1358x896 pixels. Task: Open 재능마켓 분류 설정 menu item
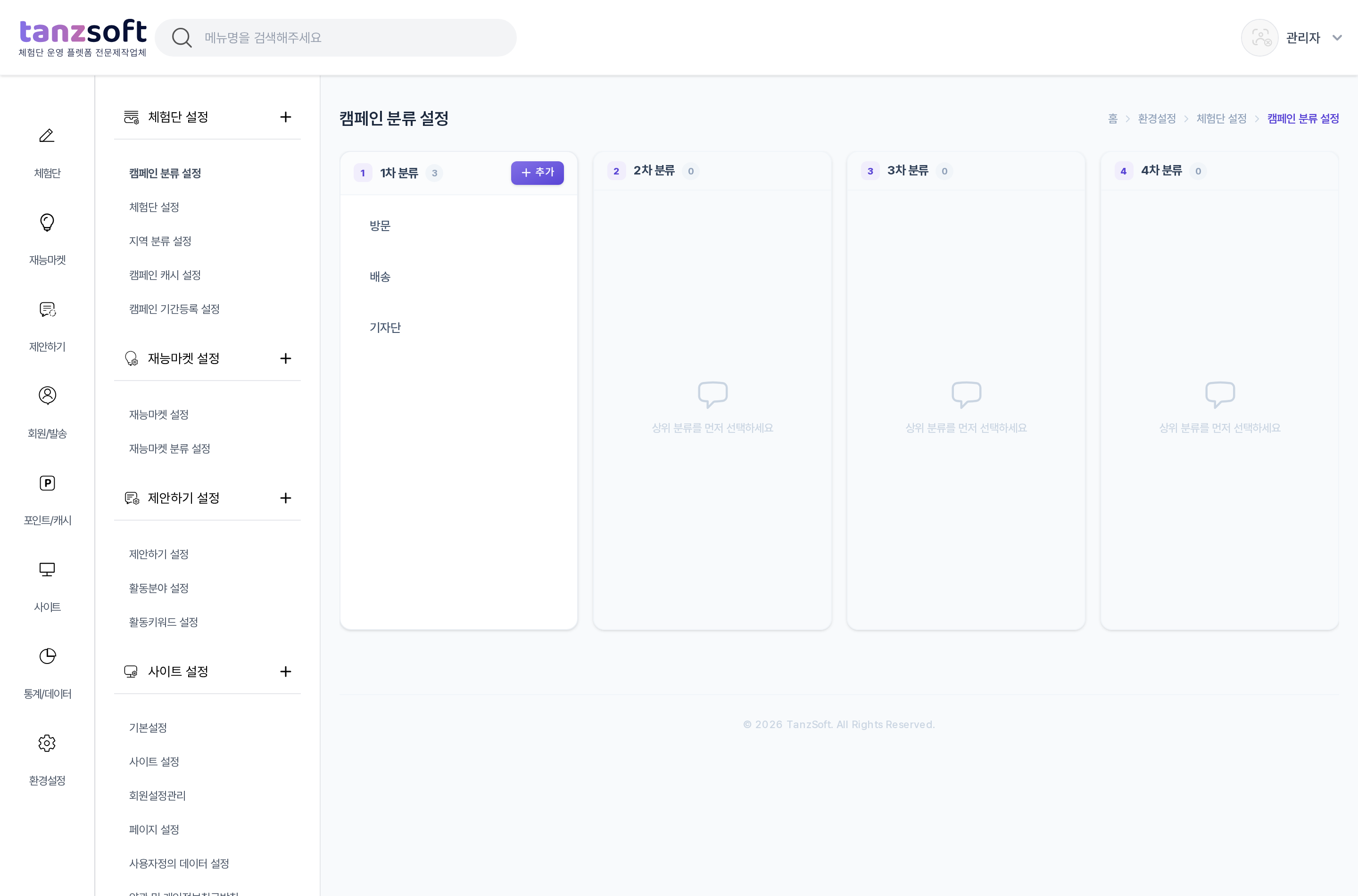pos(170,448)
